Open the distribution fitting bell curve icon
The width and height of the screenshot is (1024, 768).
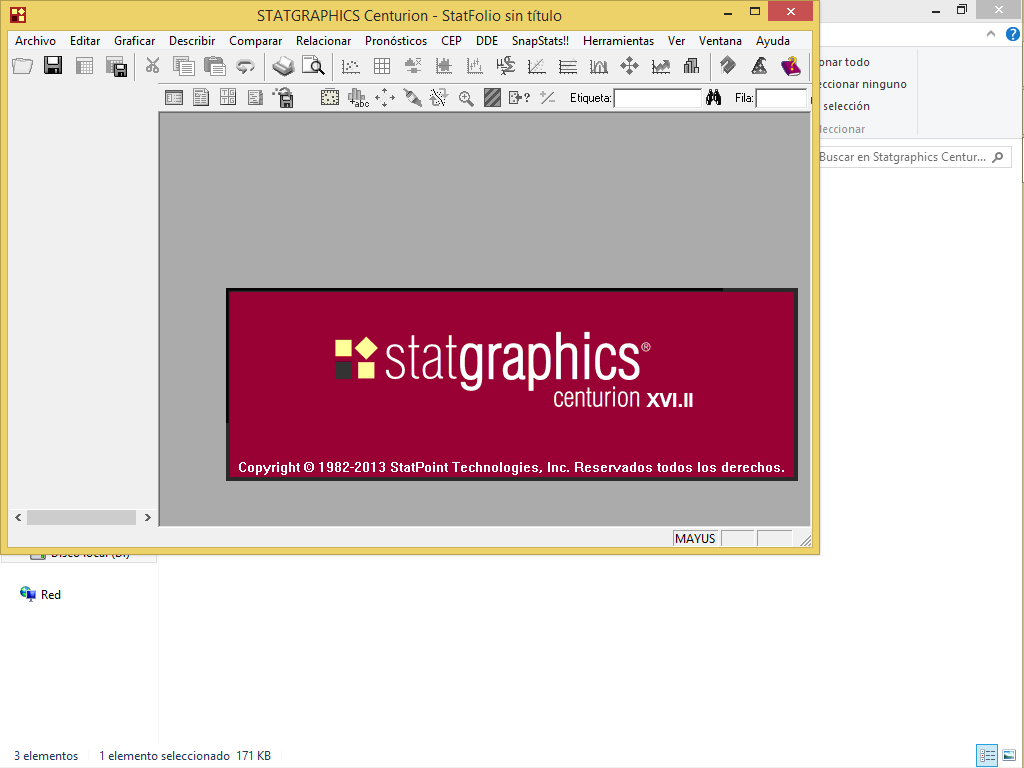(598, 66)
